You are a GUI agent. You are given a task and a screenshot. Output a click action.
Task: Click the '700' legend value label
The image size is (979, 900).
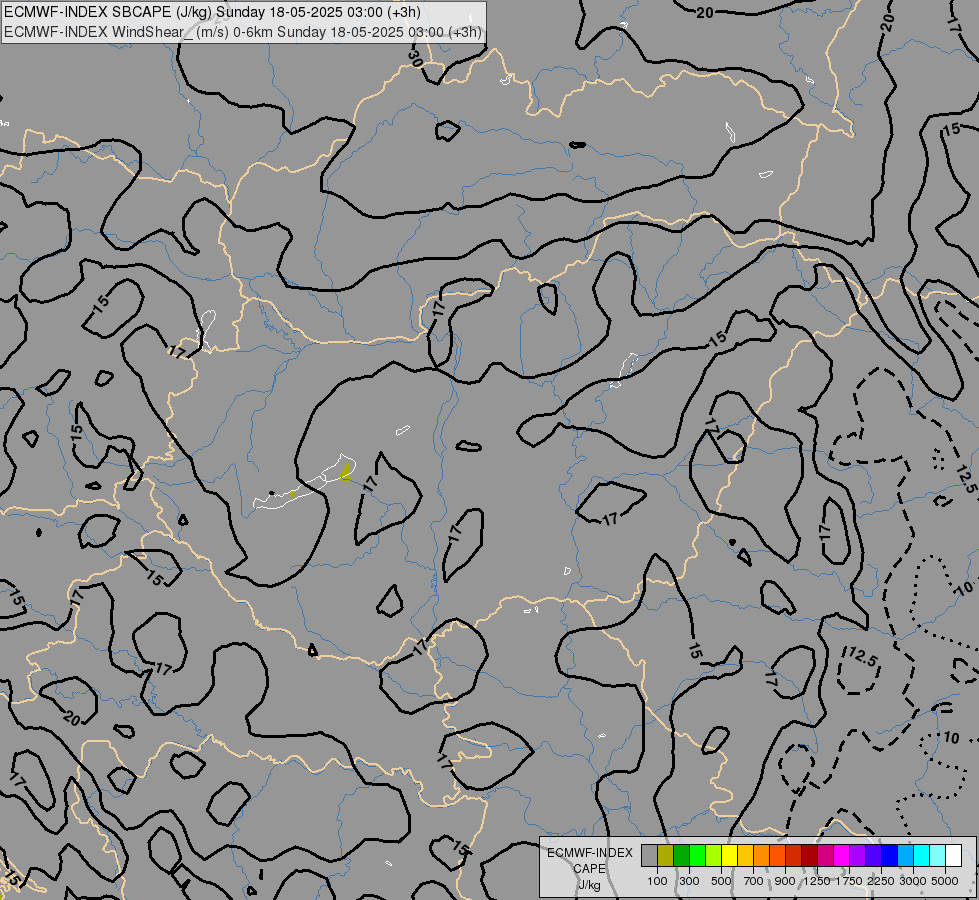754,881
